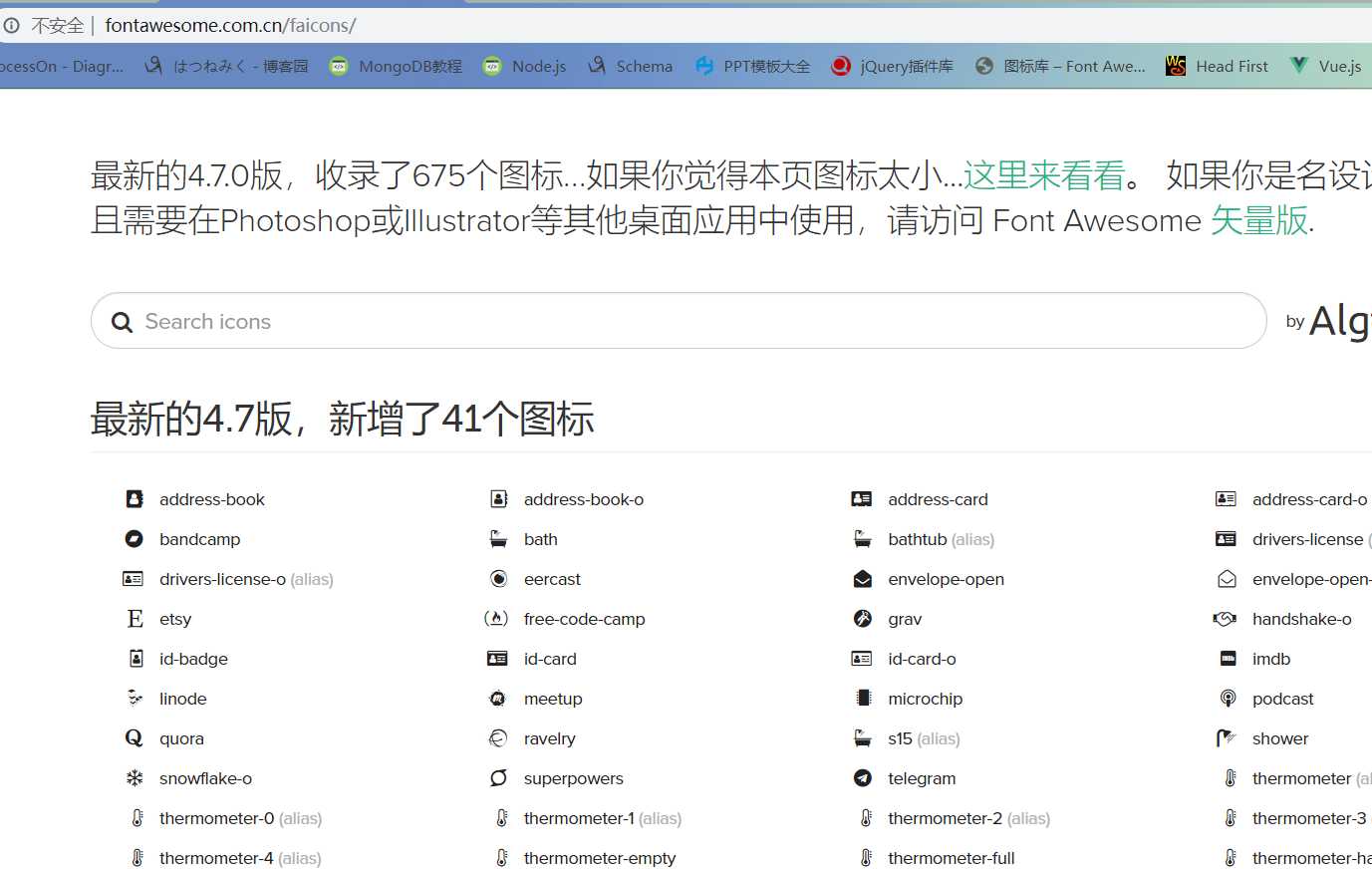Click the thermometer-empty entry
1372x869 pixels.
pos(586,858)
